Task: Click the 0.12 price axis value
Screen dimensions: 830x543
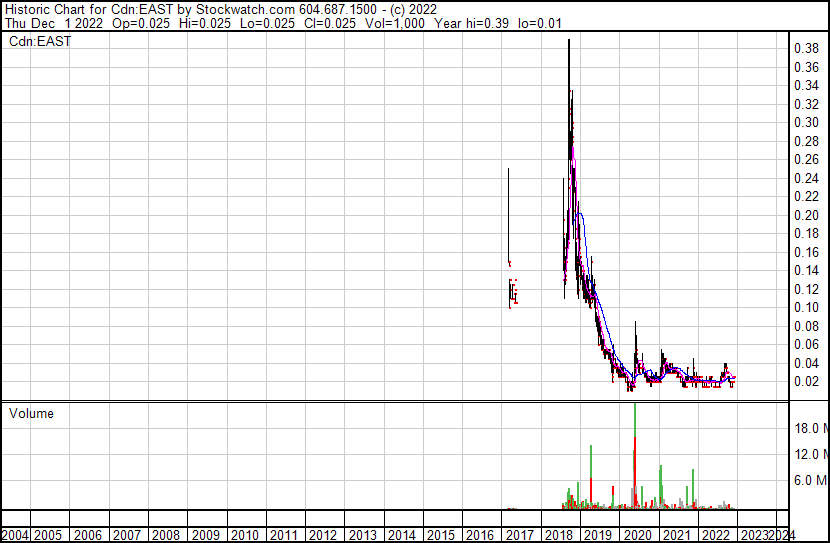Action: (806, 289)
